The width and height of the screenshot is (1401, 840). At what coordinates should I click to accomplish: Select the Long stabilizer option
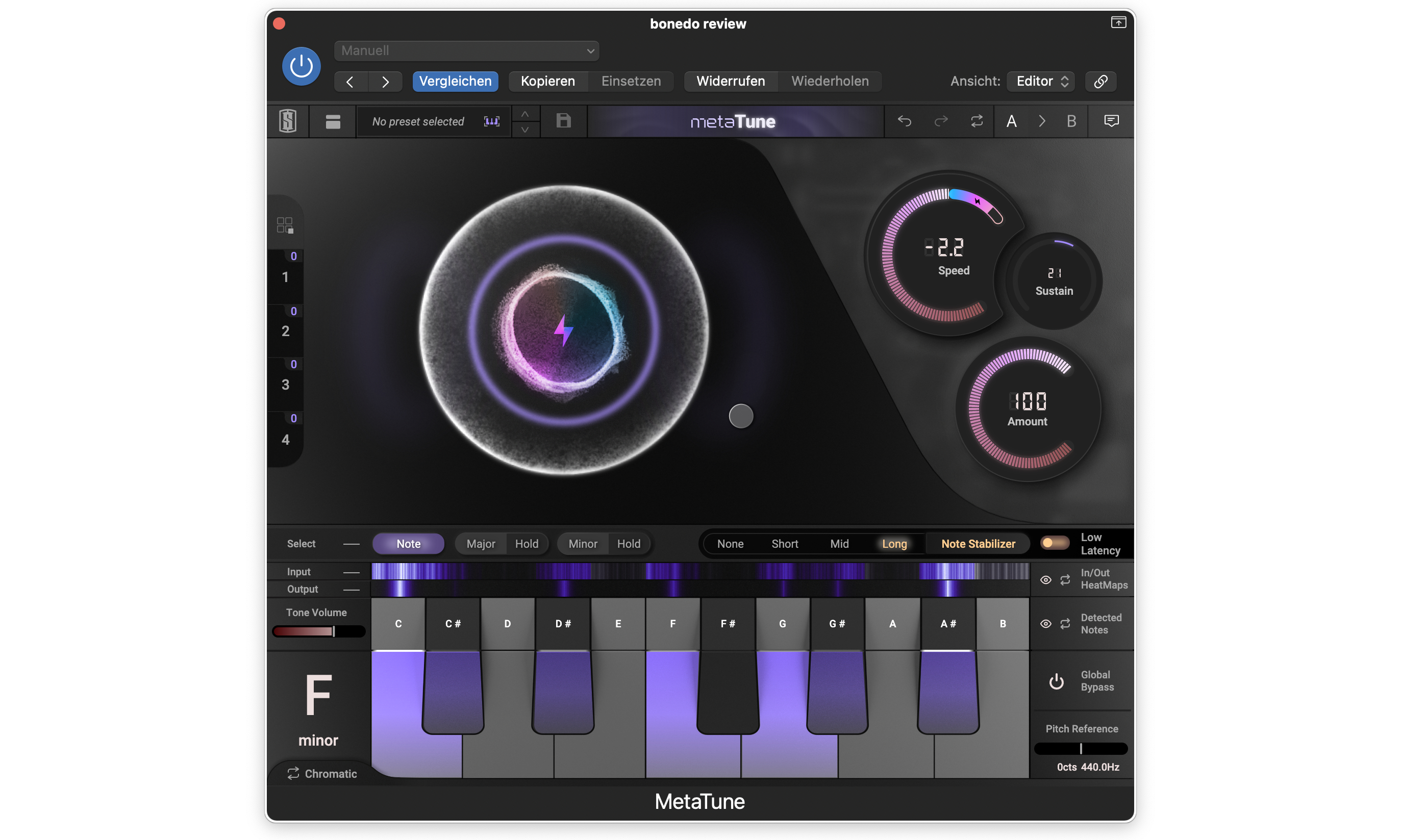tap(894, 544)
